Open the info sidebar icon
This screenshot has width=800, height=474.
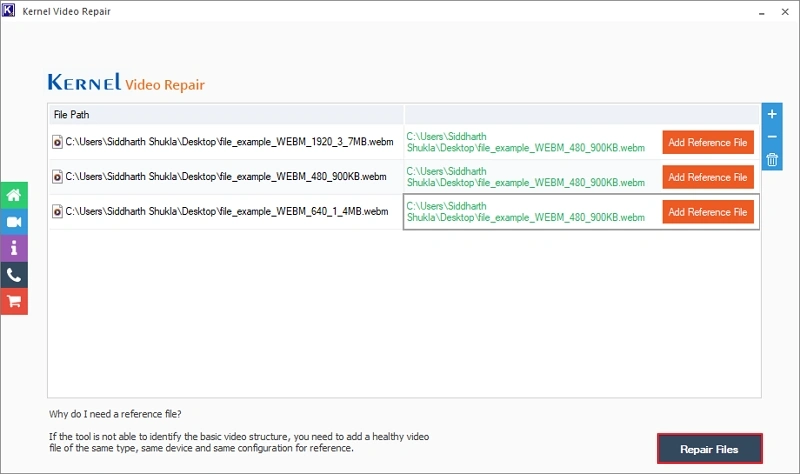click(14, 248)
